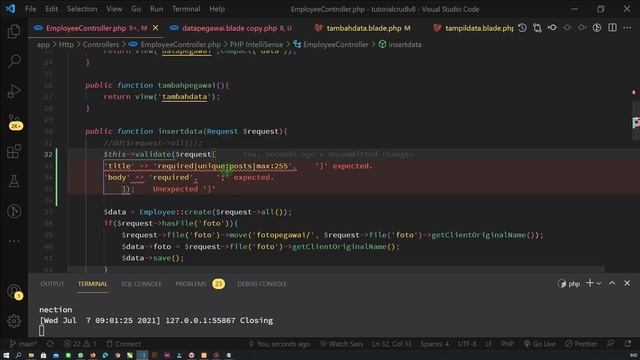The height and width of the screenshot is (360, 640).
Task: Open the Source Control view
Action: coord(15,122)
